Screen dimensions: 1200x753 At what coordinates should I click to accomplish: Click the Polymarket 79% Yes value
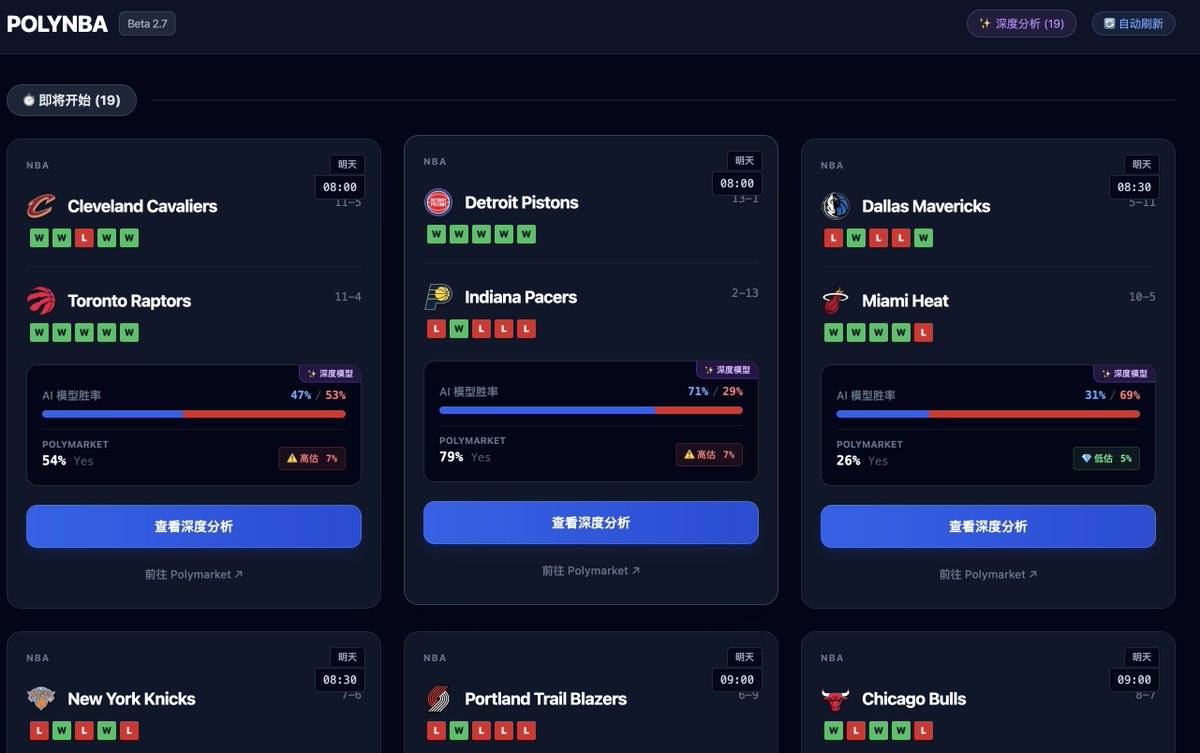pyautogui.click(x=465, y=457)
